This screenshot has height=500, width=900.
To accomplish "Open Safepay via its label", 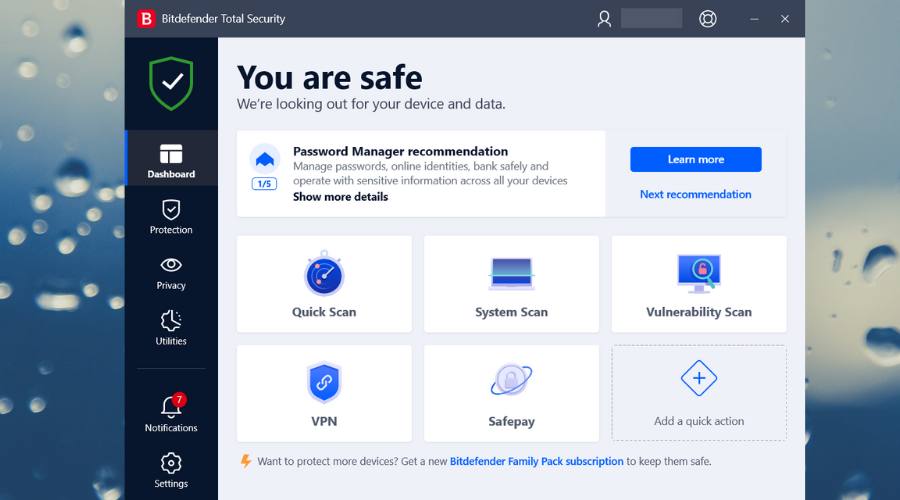I will [x=511, y=421].
